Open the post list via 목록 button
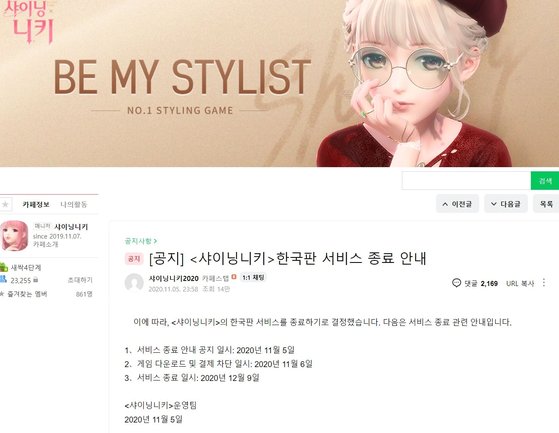Screen dimensions: 559x433 coord(546,204)
